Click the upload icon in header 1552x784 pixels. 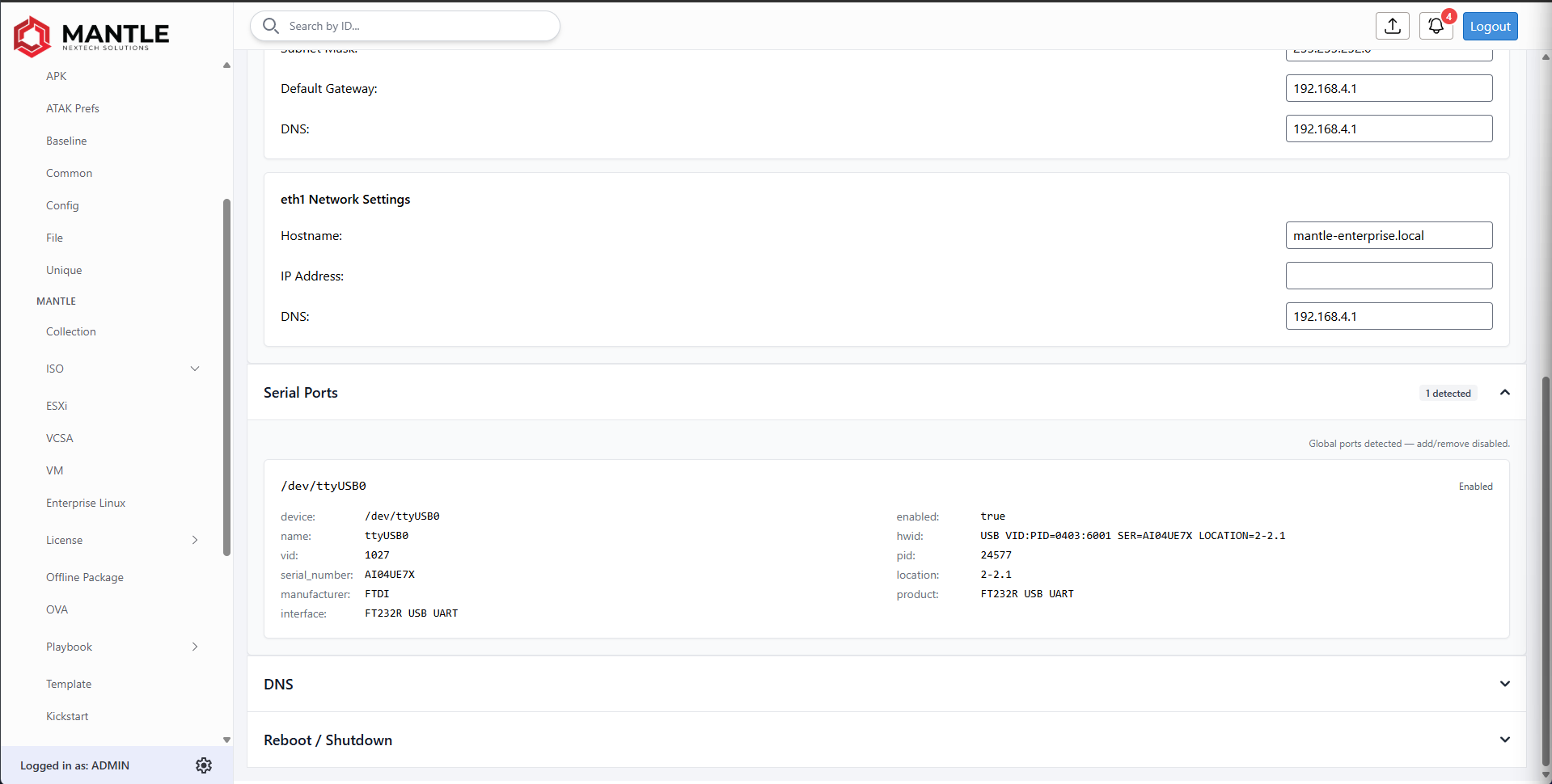point(1392,26)
